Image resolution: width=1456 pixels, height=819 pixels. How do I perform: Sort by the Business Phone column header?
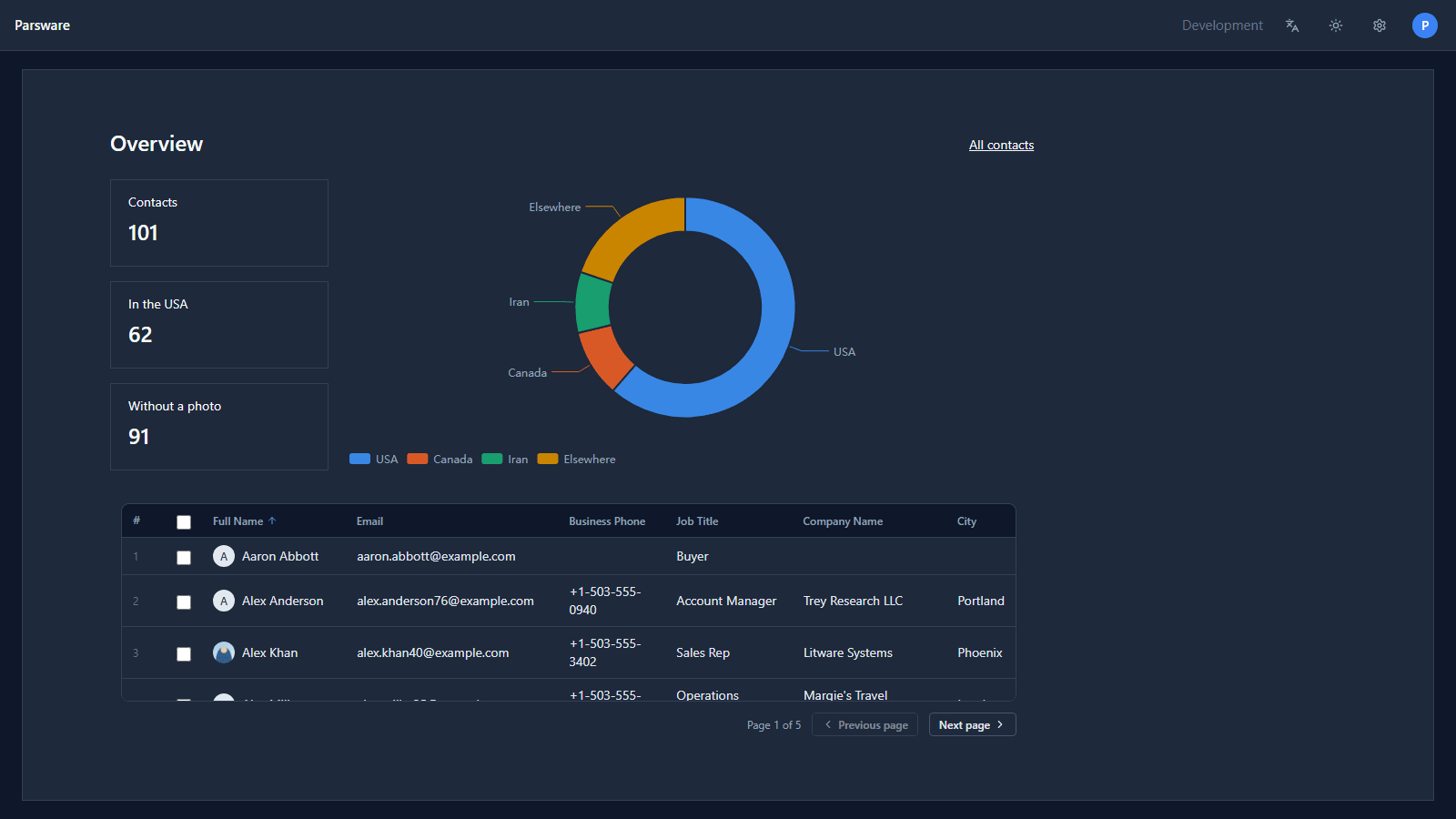tap(607, 521)
